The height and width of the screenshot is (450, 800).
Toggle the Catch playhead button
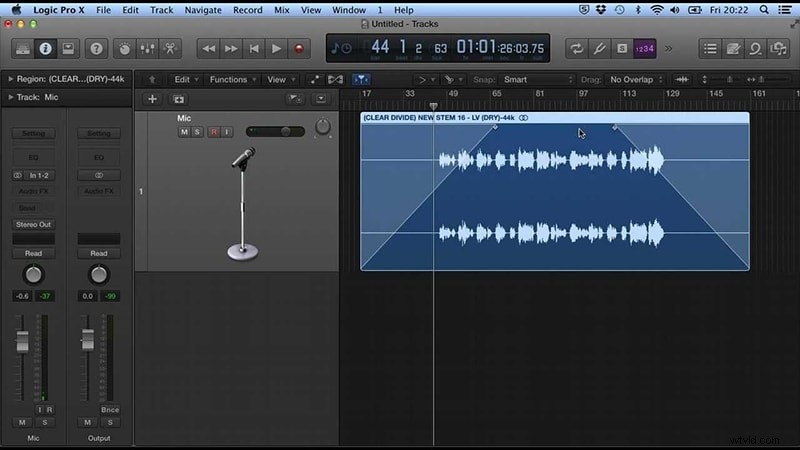point(361,80)
